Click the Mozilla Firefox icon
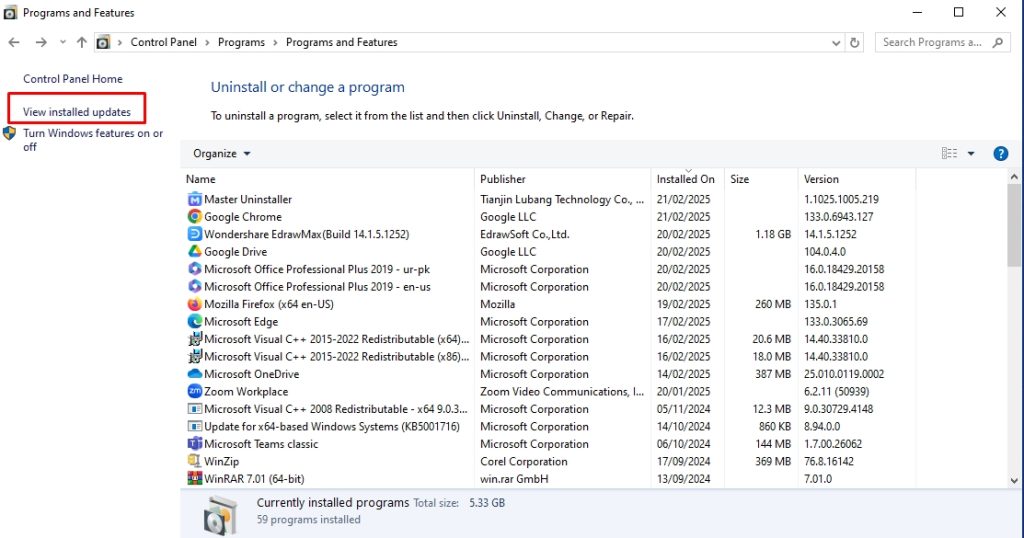 click(195, 304)
